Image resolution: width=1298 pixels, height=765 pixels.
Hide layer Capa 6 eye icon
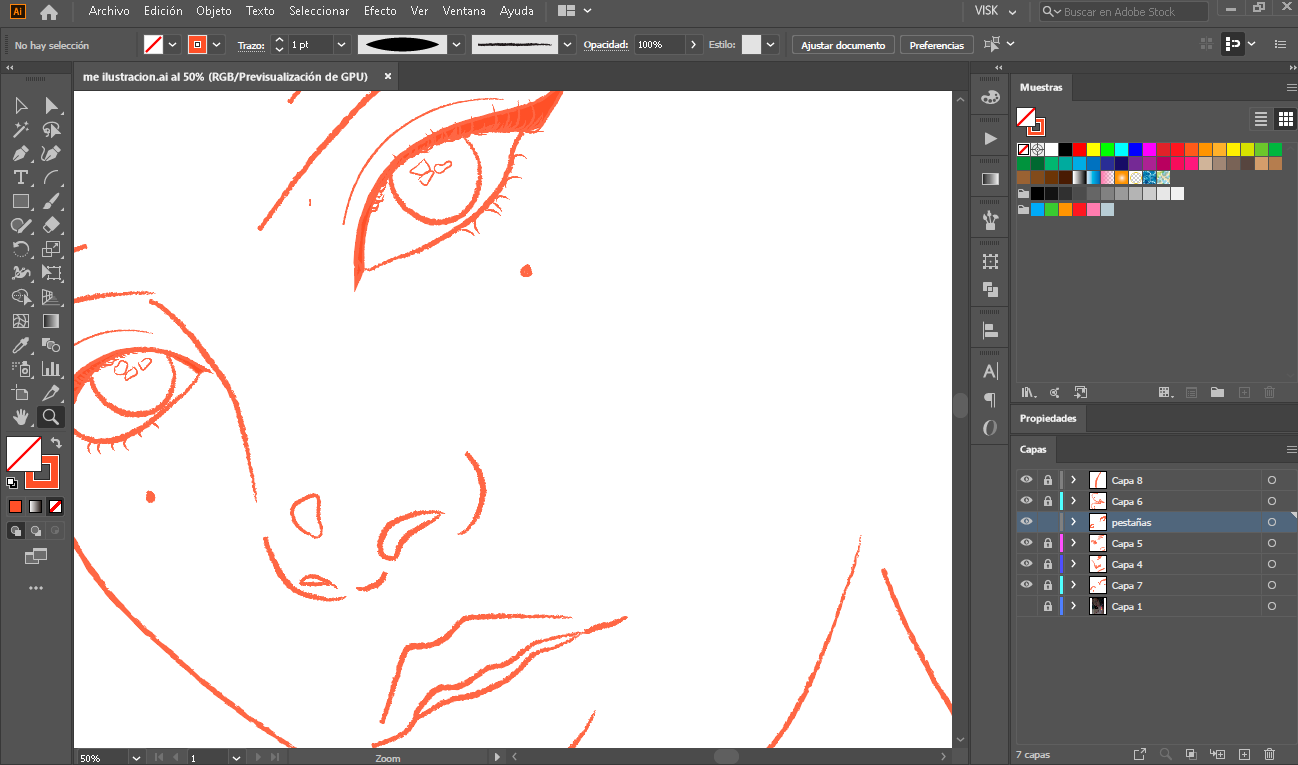click(x=1026, y=501)
